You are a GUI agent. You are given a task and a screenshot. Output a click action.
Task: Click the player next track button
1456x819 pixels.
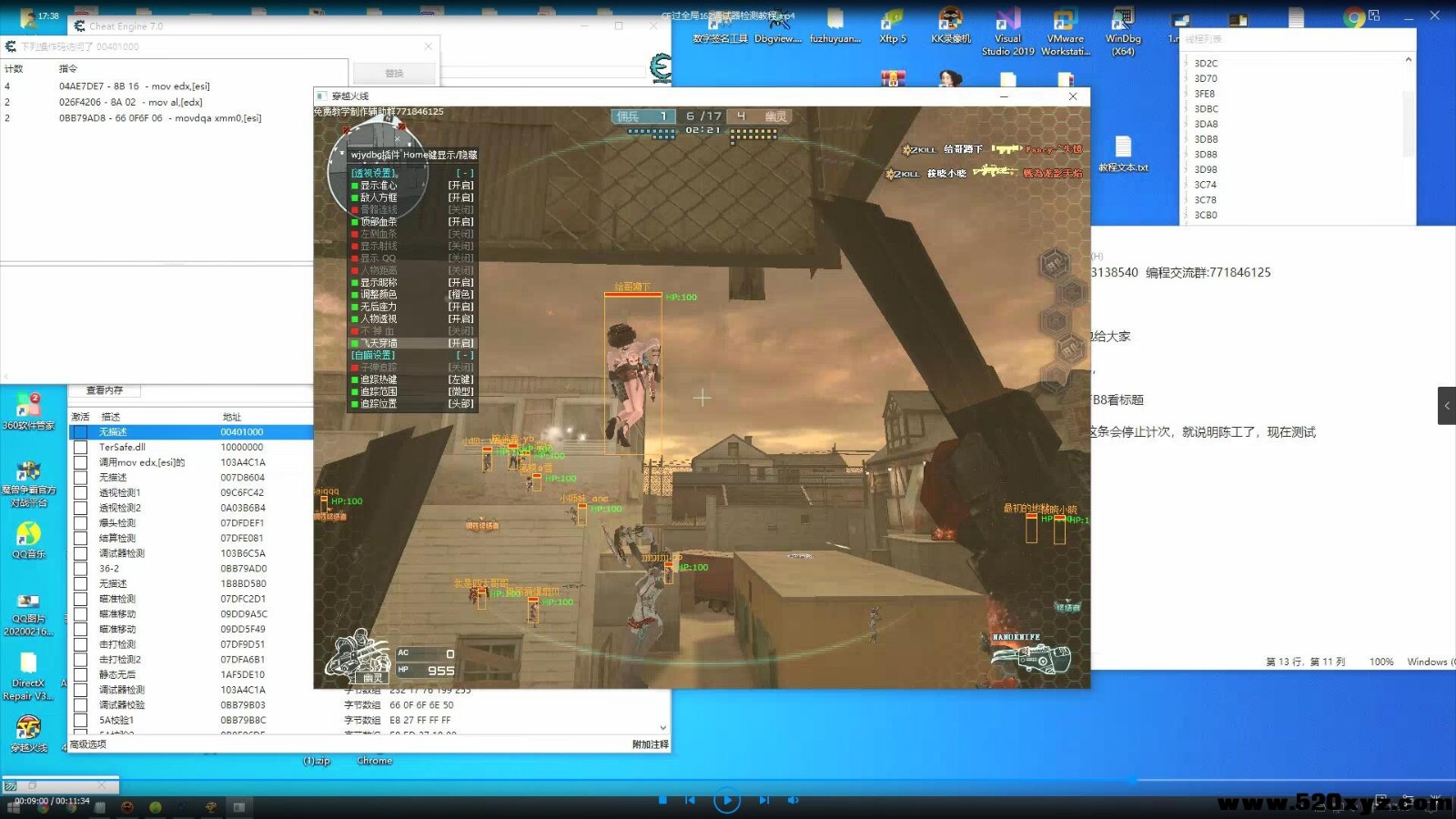(763, 800)
